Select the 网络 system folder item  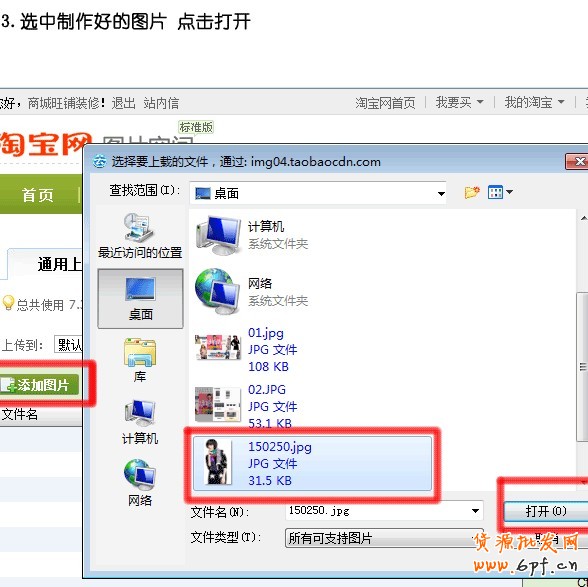coord(252,292)
